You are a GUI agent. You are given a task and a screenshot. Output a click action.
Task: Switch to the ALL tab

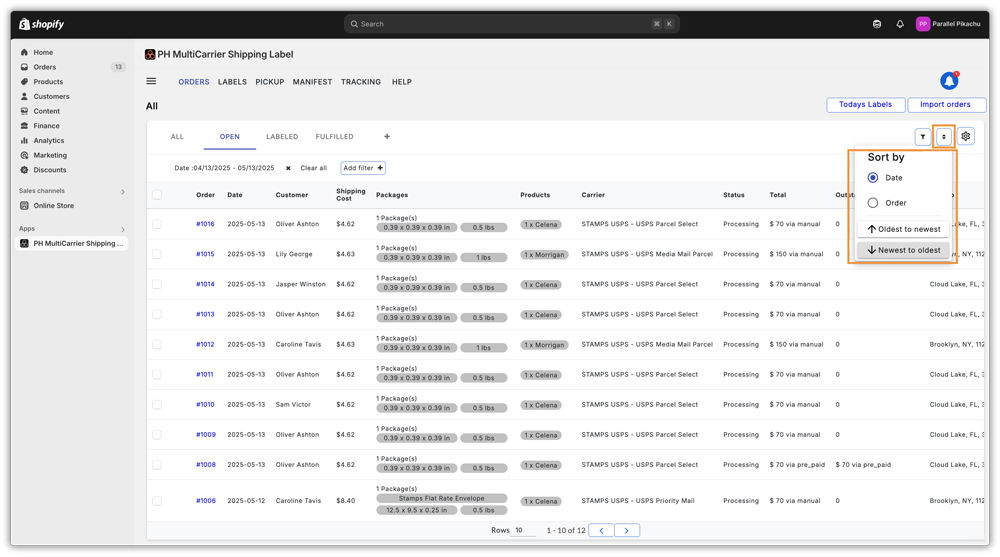(x=177, y=137)
